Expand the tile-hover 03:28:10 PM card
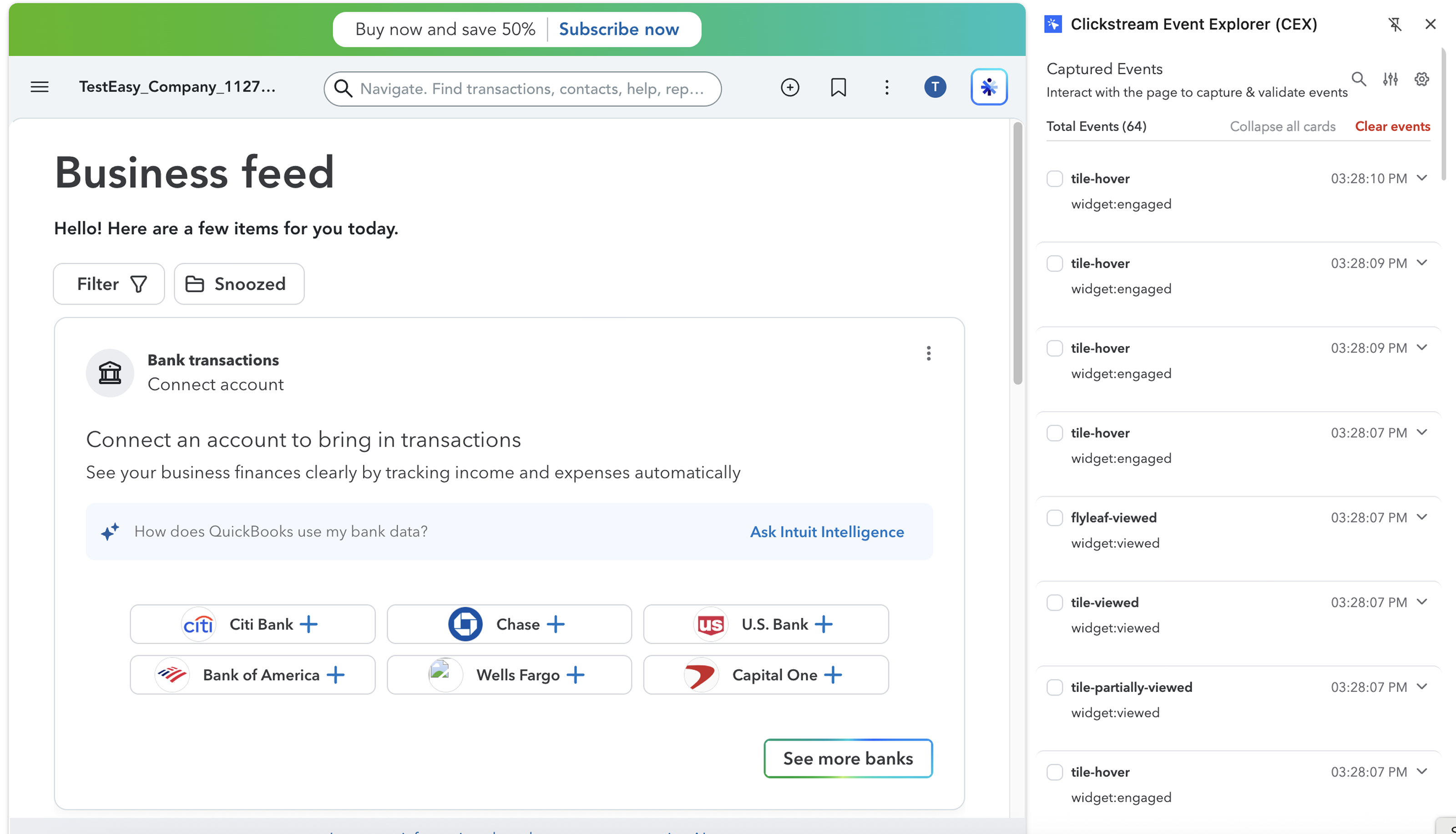The image size is (1456, 834). [1422, 178]
